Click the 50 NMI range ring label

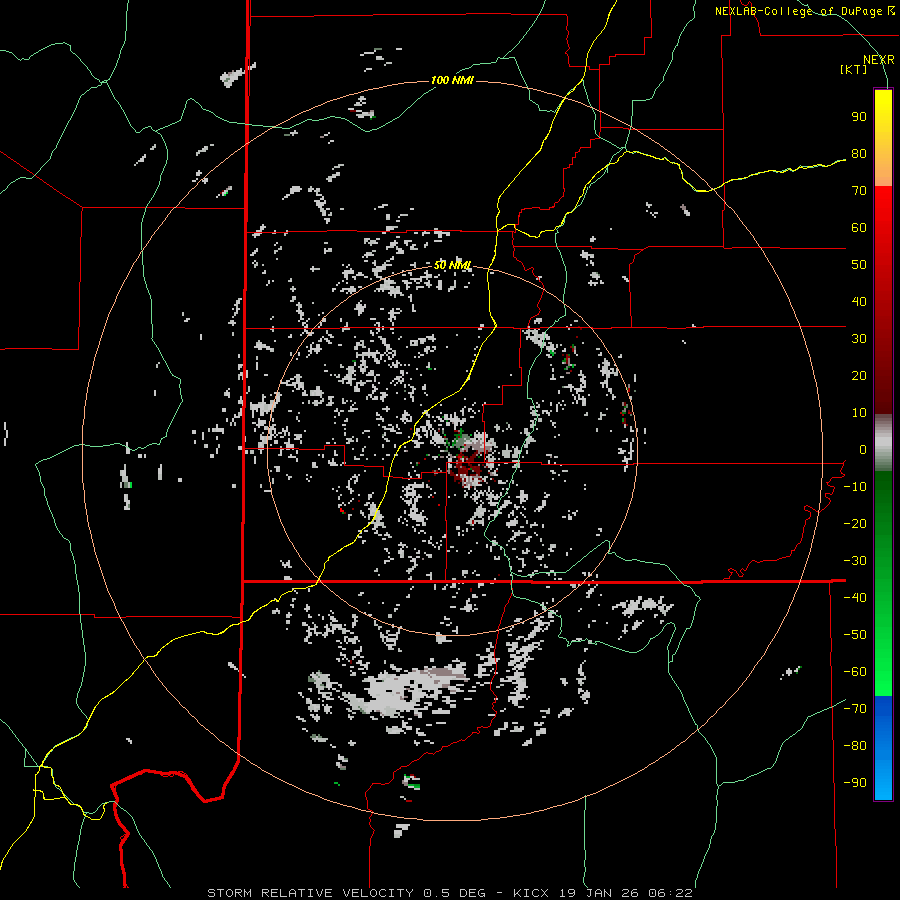click(x=452, y=265)
